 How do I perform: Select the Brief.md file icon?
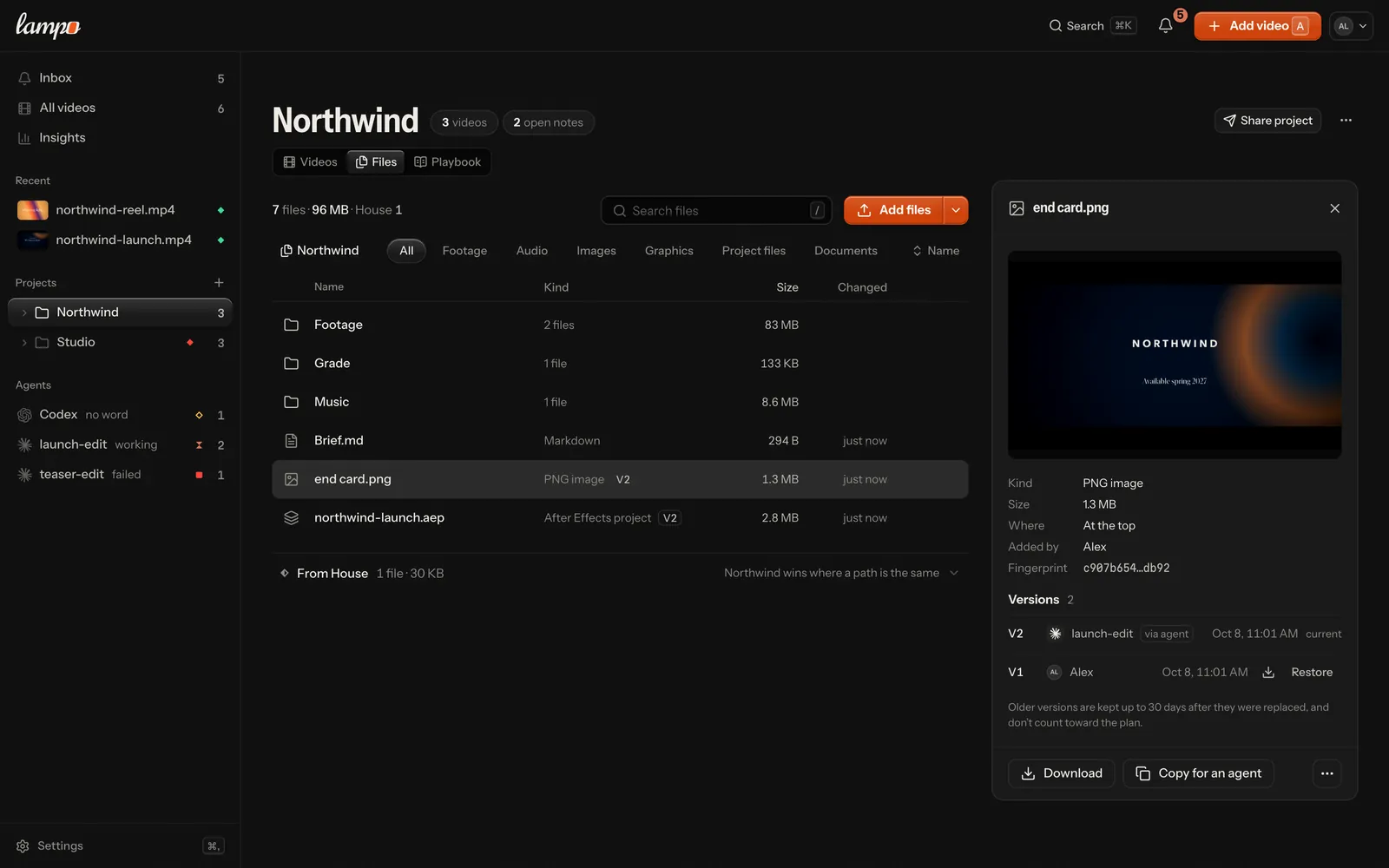[292, 441]
